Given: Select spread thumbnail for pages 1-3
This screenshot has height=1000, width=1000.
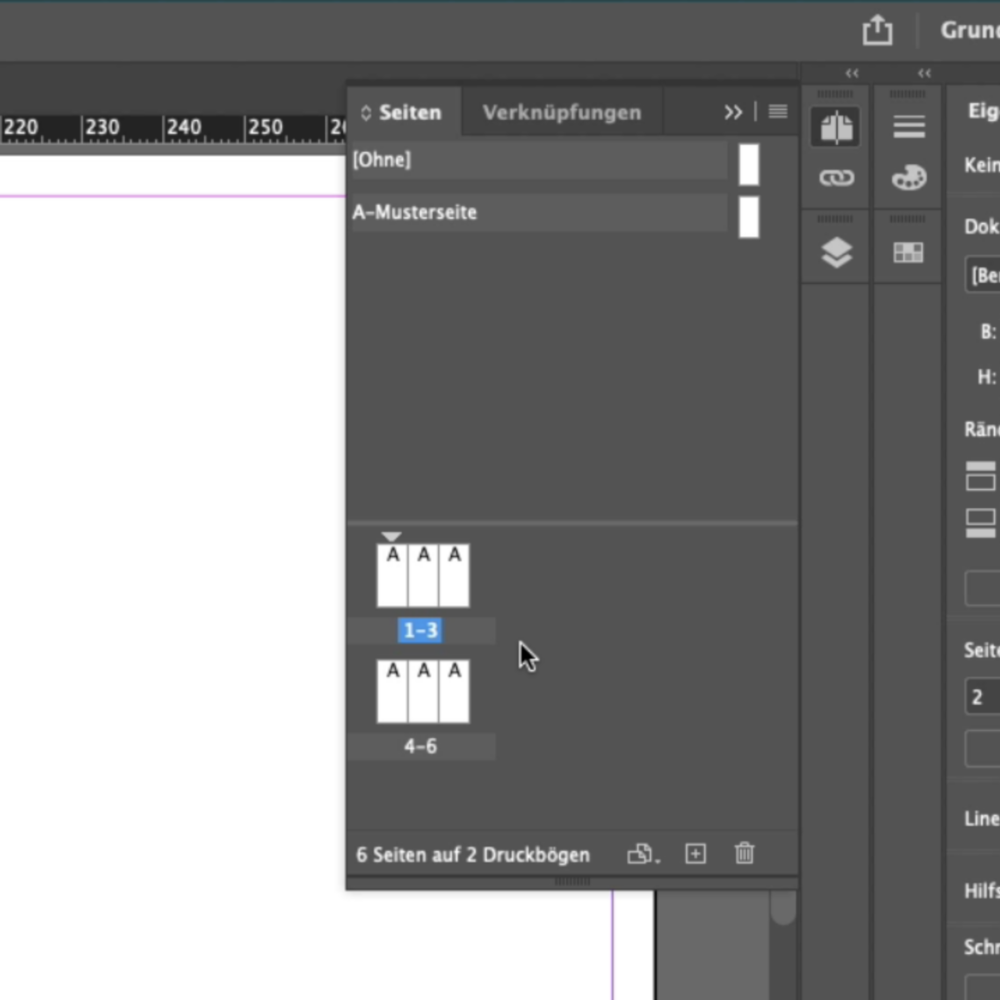Looking at the screenshot, I should pyautogui.click(x=423, y=575).
